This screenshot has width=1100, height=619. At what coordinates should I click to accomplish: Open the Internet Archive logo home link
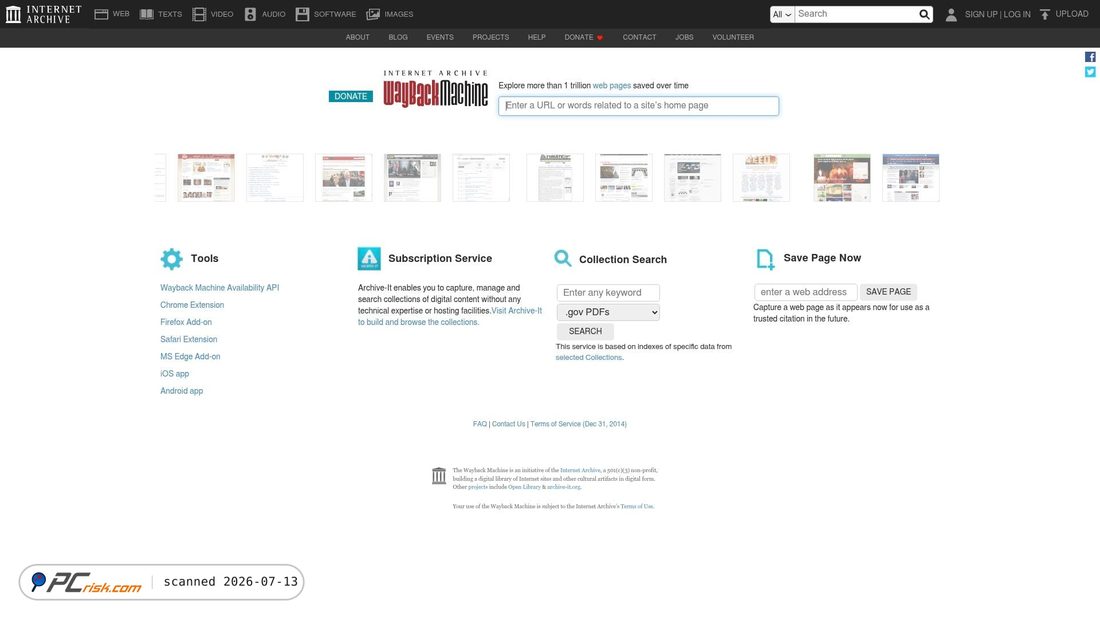pos(43,14)
